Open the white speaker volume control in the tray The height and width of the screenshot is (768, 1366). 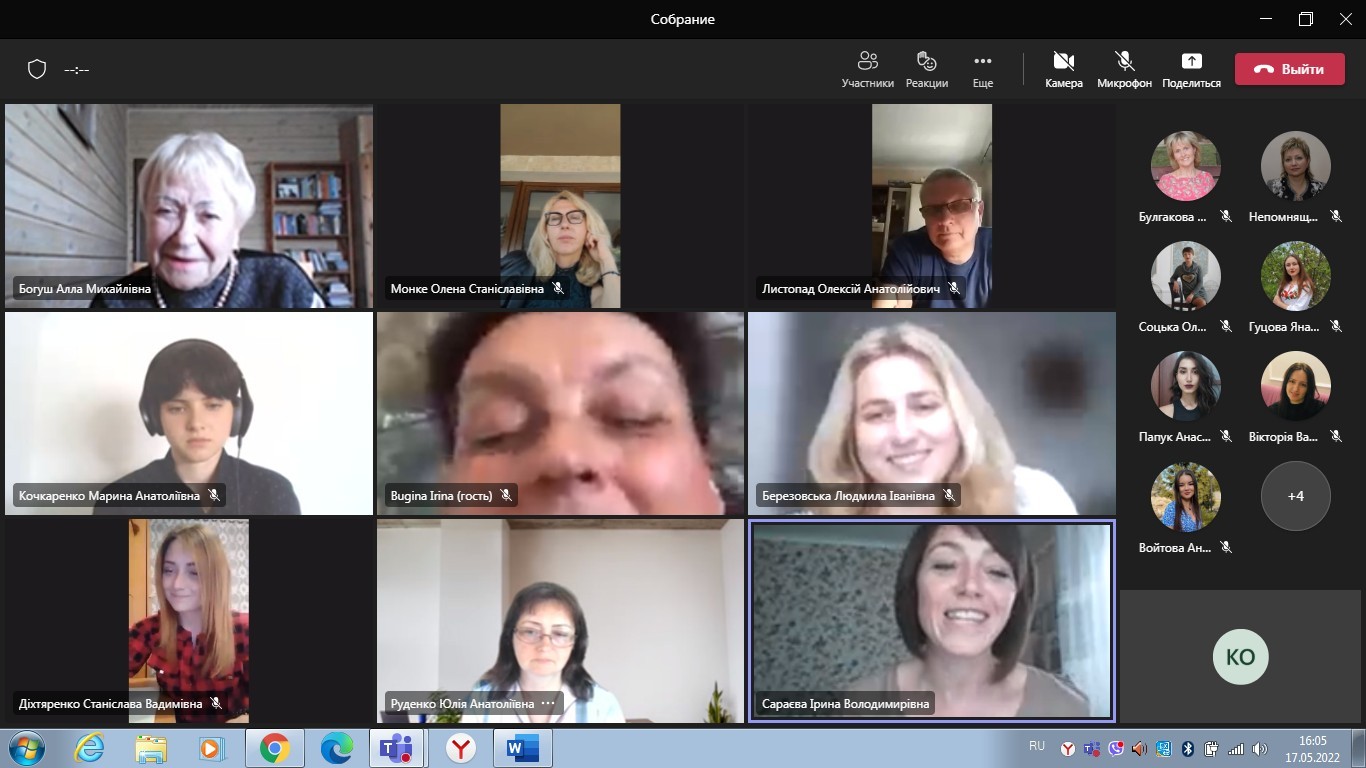coord(1260,748)
